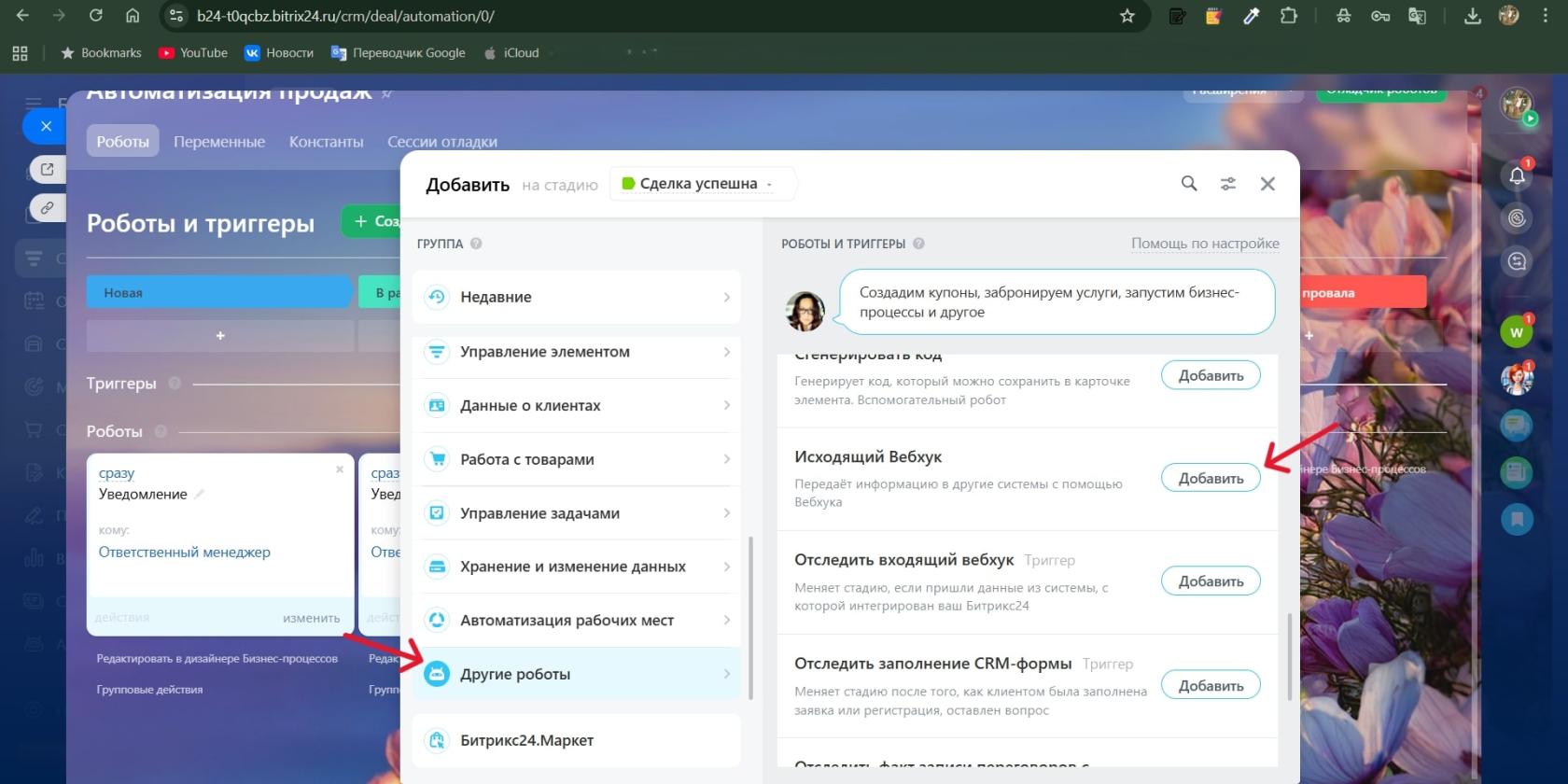Viewport: 1568px width, 784px height.
Task: Click the search magnifier in Add dialog
Action: [1188, 184]
